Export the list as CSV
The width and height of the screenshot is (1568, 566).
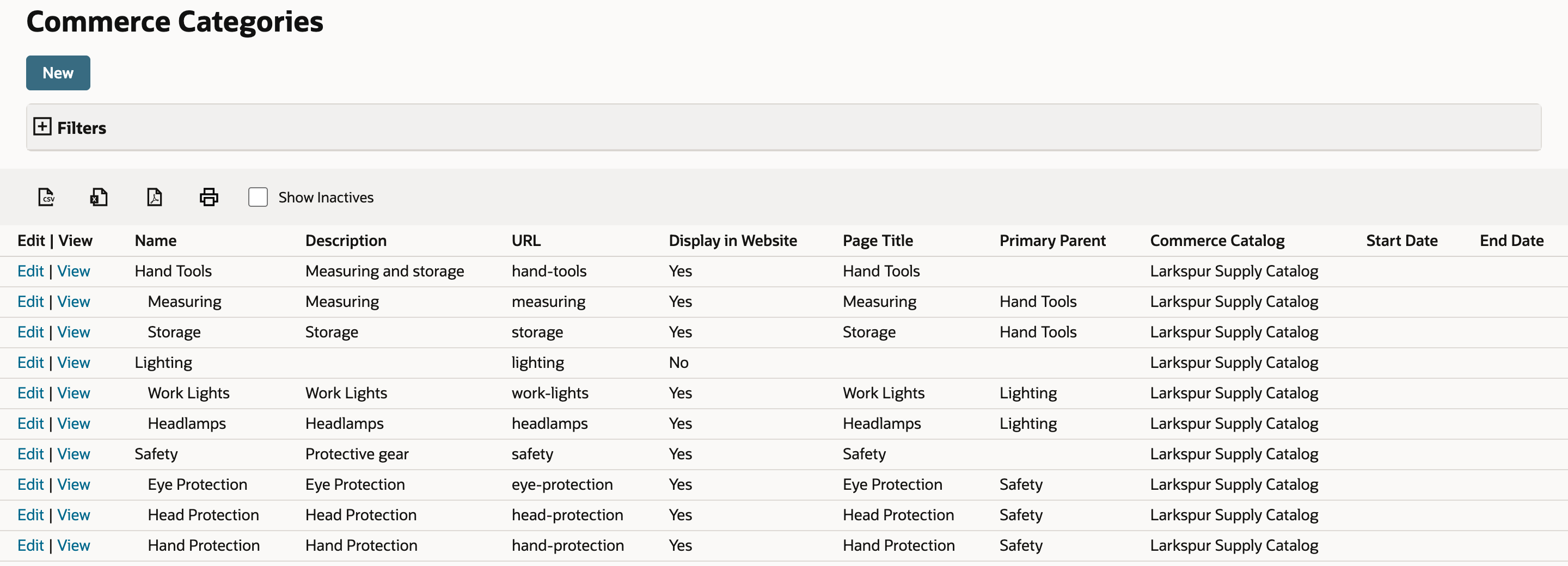pos(46,197)
